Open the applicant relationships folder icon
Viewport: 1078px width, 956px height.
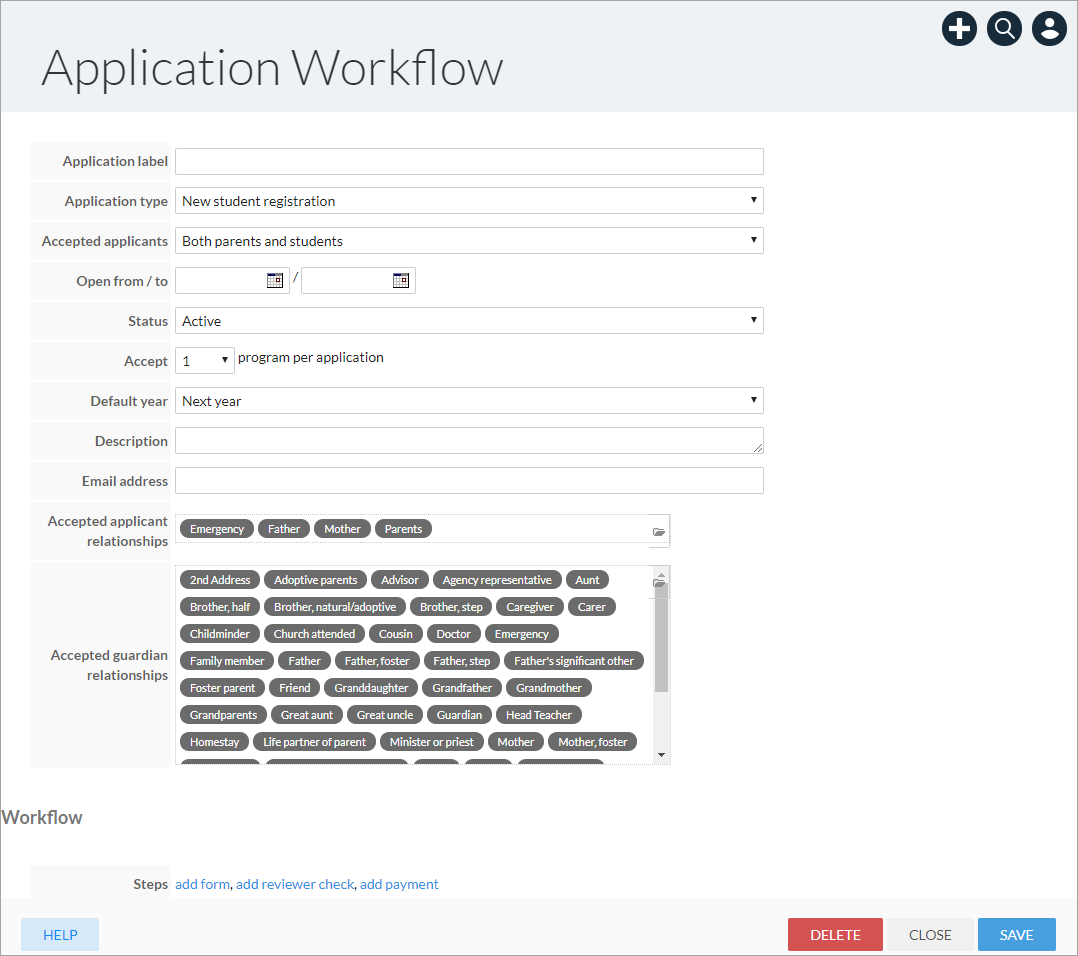click(x=659, y=532)
